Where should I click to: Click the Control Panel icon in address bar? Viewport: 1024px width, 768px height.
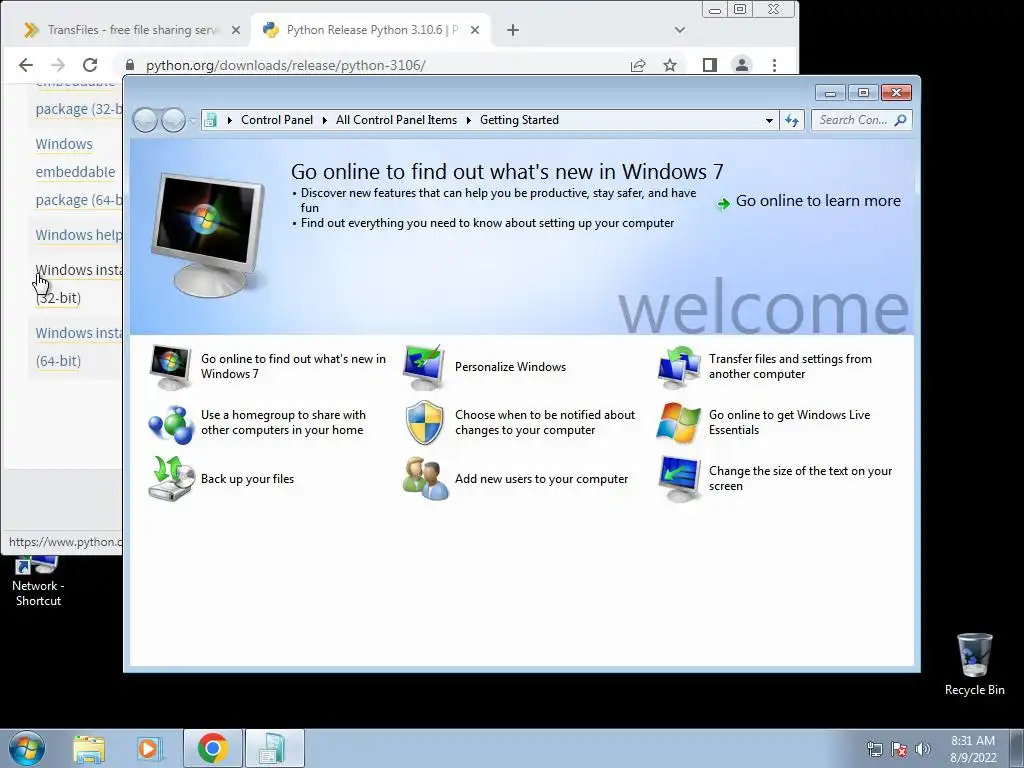pos(210,120)
